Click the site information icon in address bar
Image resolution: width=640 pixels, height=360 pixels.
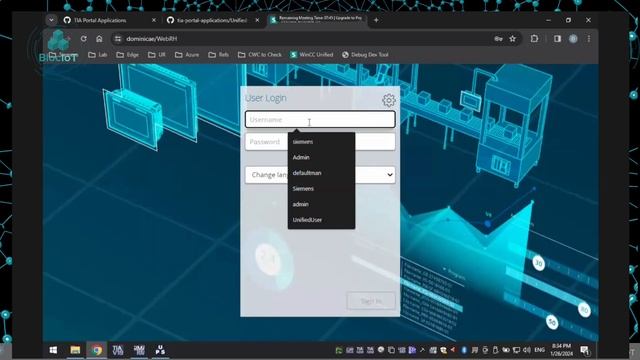point(118,39)
